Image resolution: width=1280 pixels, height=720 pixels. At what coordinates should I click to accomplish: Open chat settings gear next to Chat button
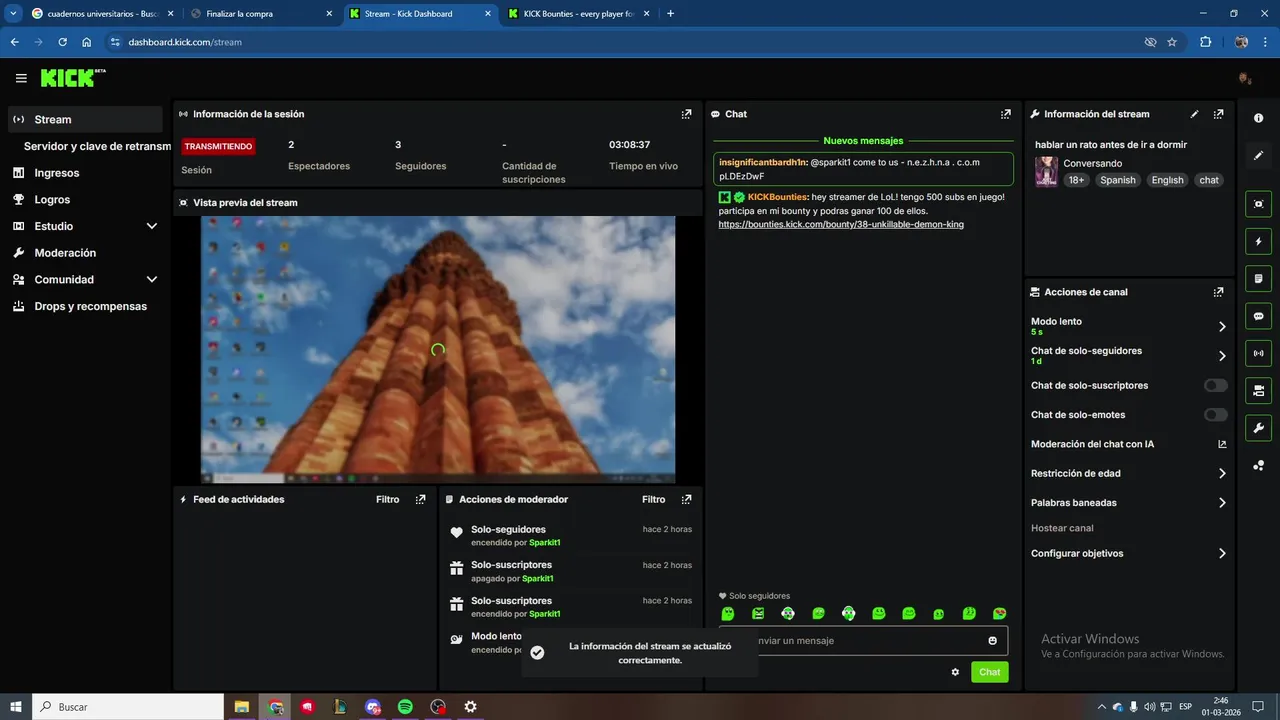click(x=955, y=672)
